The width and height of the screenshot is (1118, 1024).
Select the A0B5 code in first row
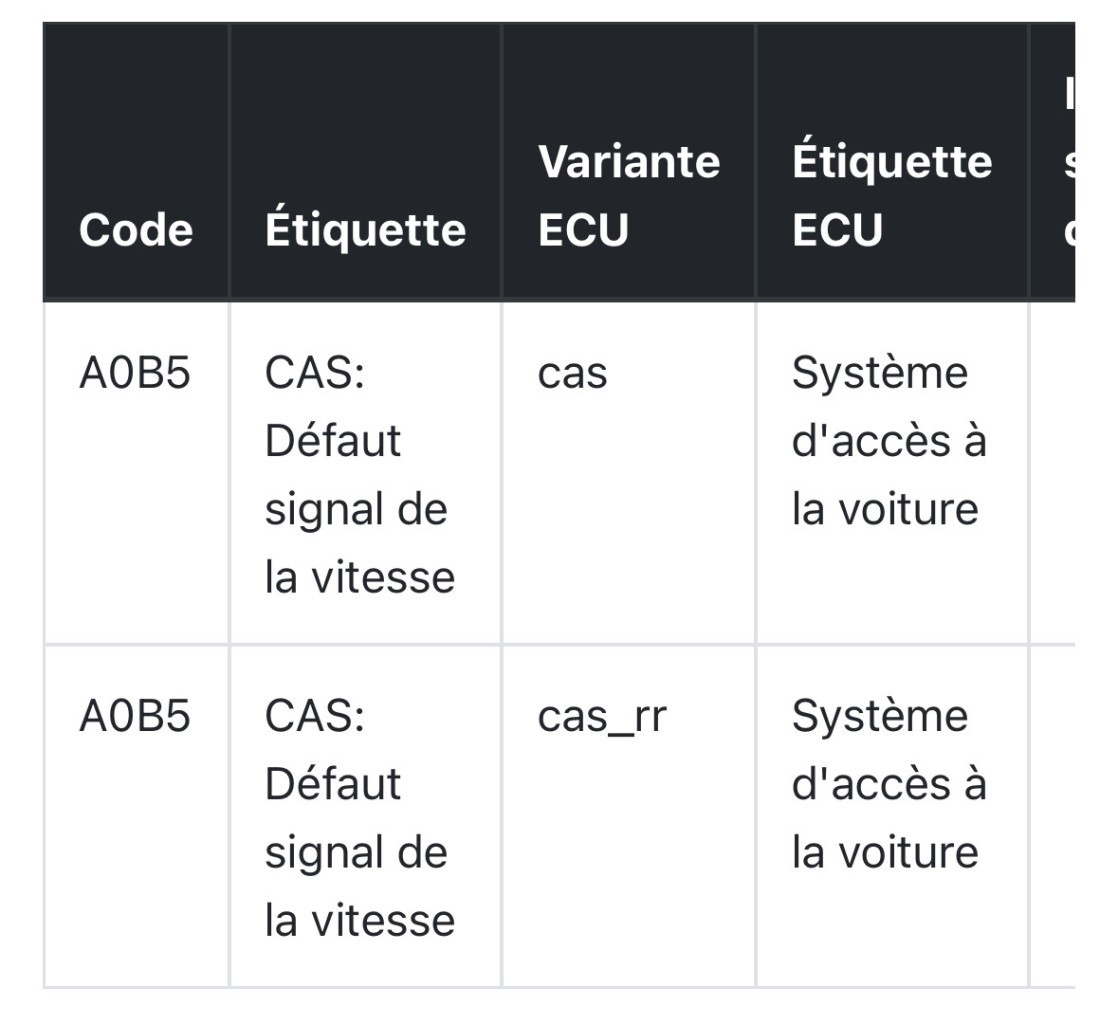click(135, 373)
